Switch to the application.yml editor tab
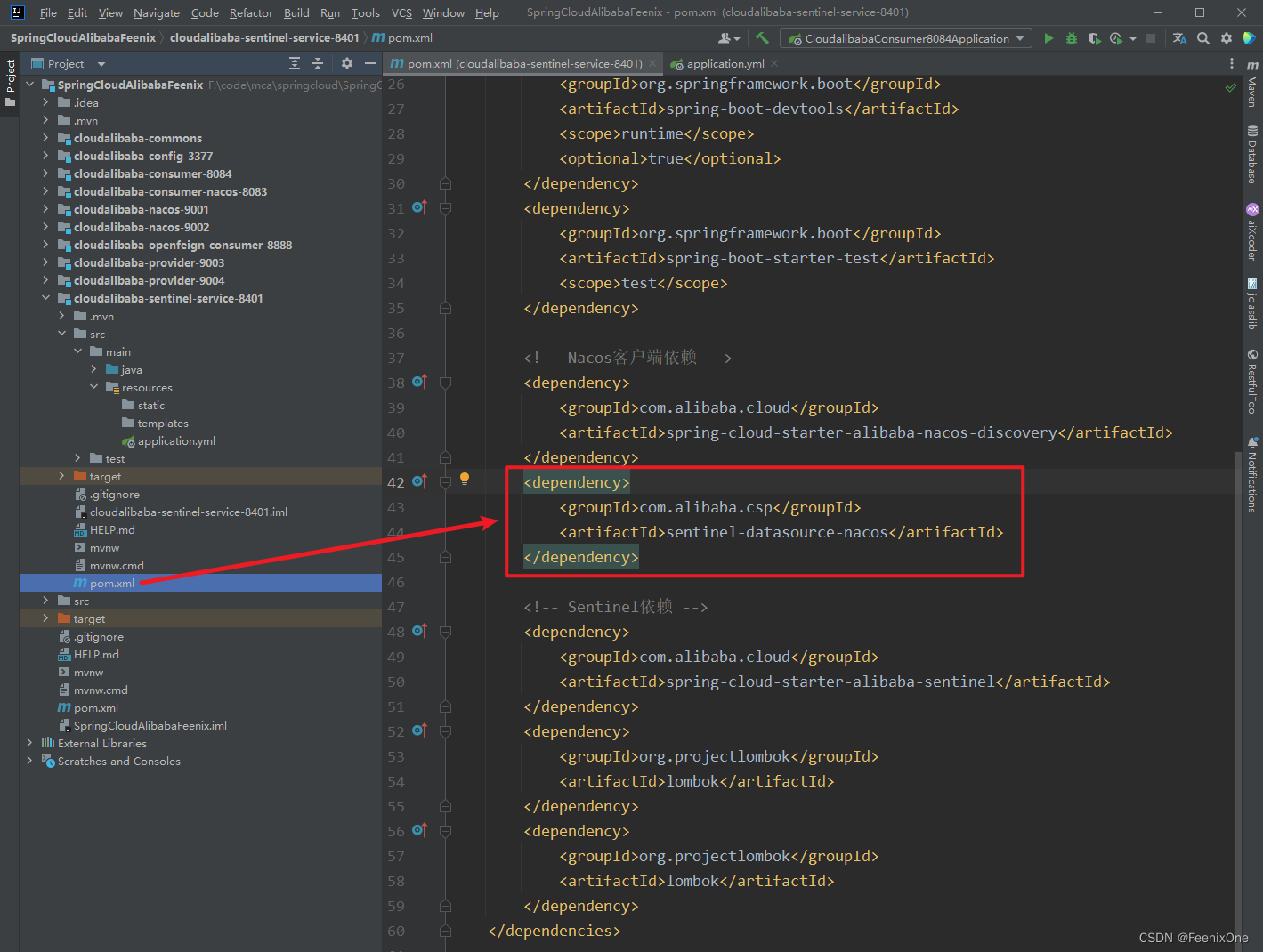 click(725, 63)
